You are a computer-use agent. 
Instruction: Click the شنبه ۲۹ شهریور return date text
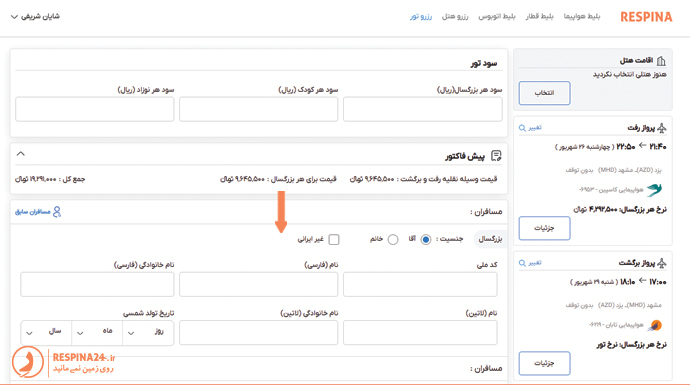click(594, 282)
